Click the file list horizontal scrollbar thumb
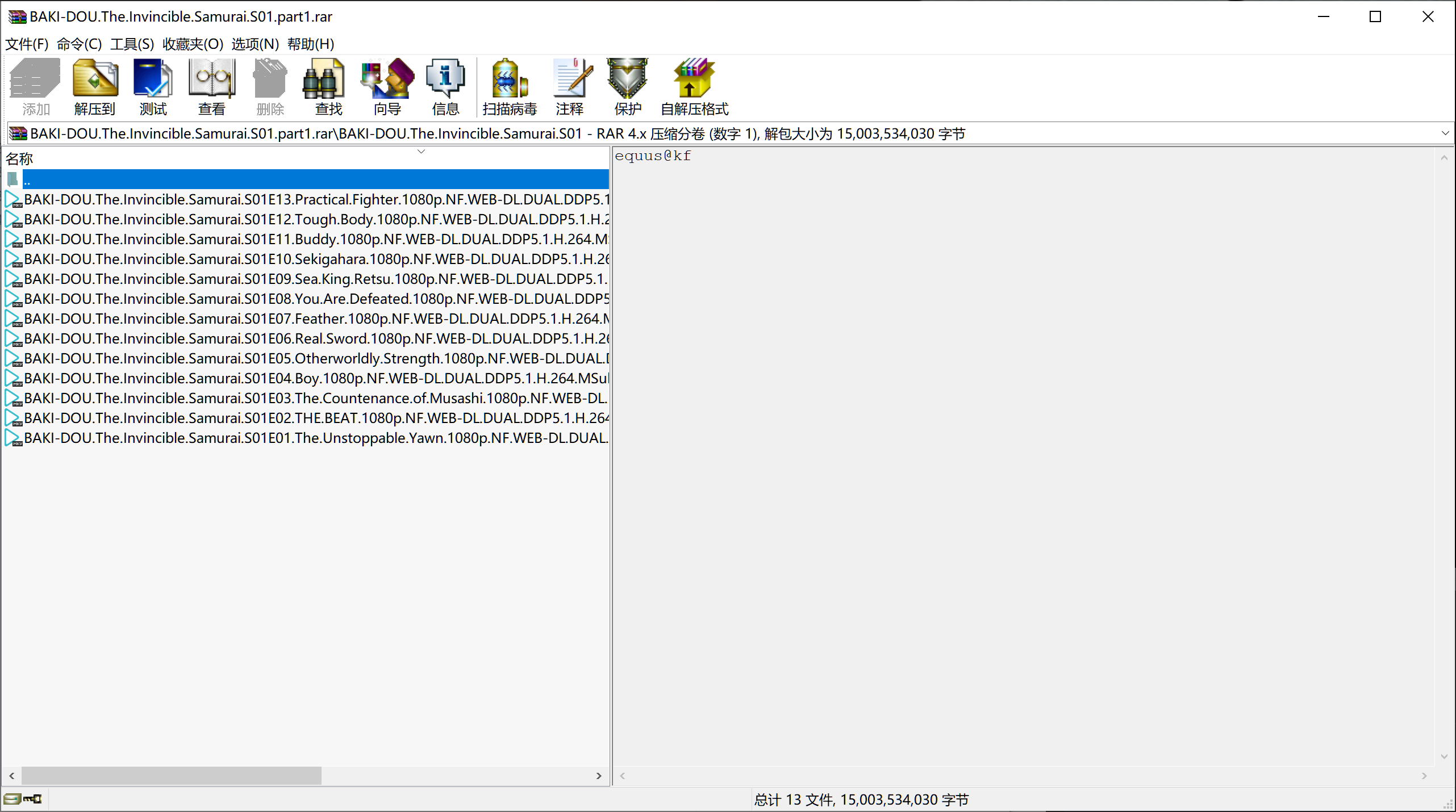 [x=171, y=775]
